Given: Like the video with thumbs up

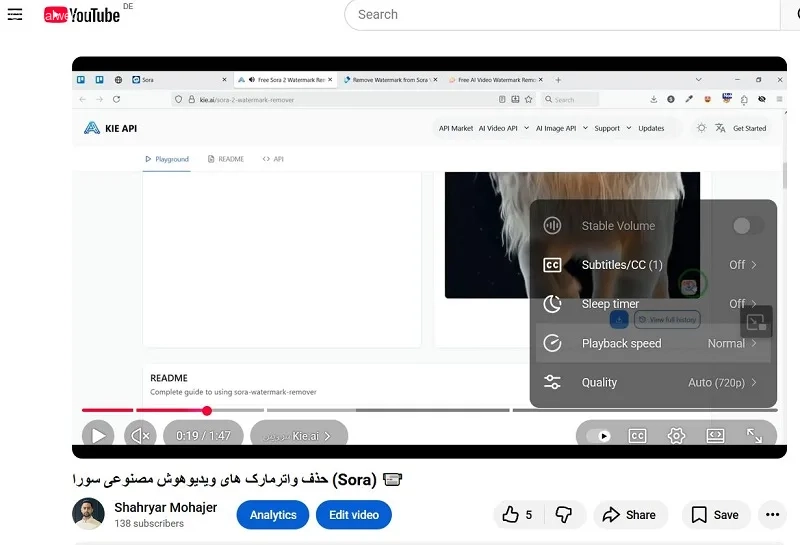Looking at the screenshot, I should (x=518, y=515).
